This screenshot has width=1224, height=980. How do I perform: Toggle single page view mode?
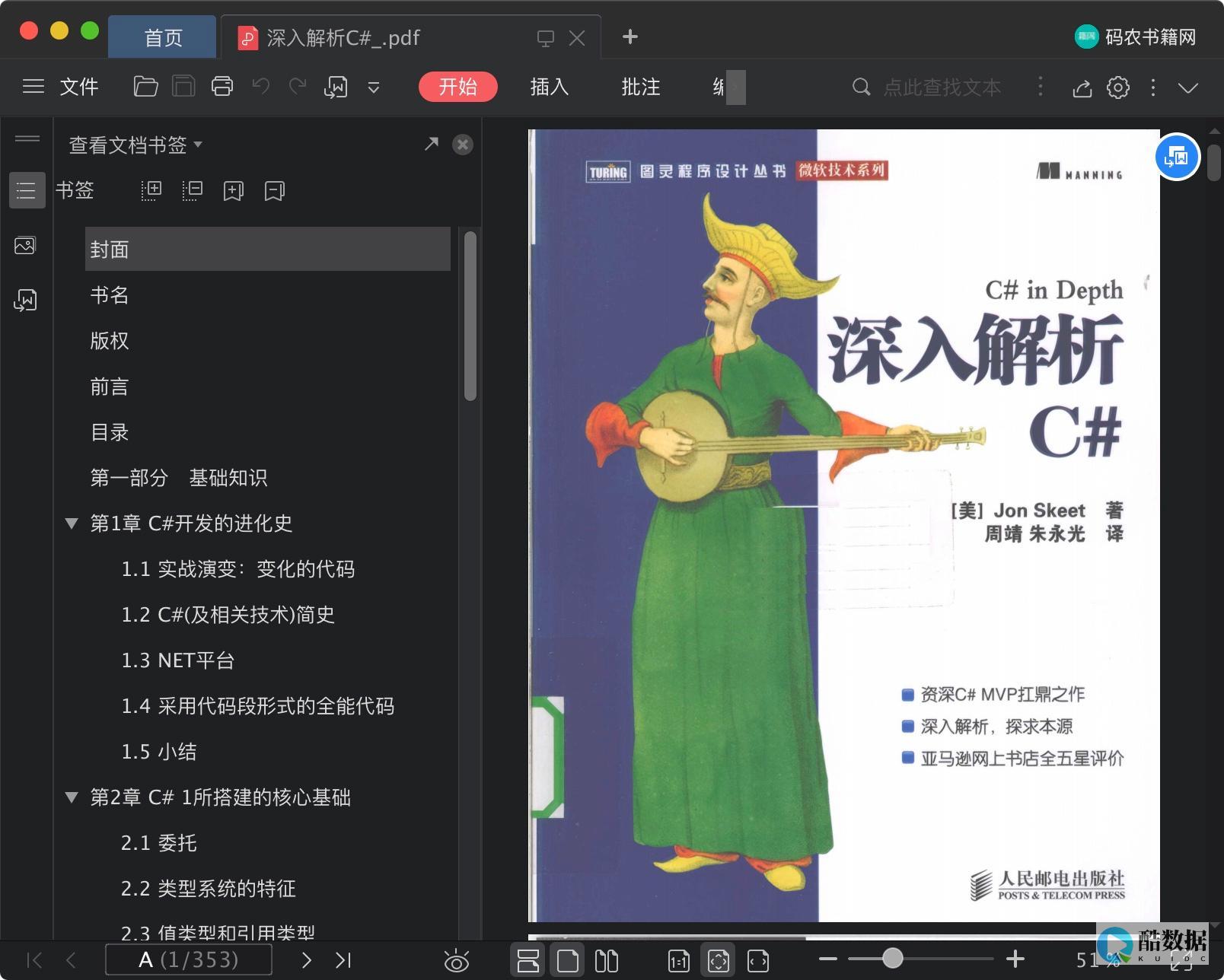pos(567,961)
